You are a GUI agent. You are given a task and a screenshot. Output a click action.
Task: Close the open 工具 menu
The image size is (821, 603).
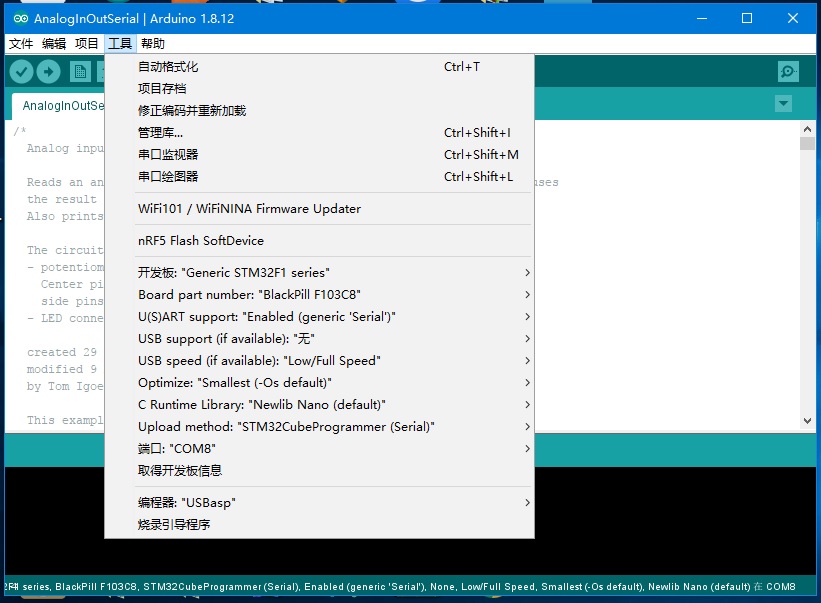(120, 43)
